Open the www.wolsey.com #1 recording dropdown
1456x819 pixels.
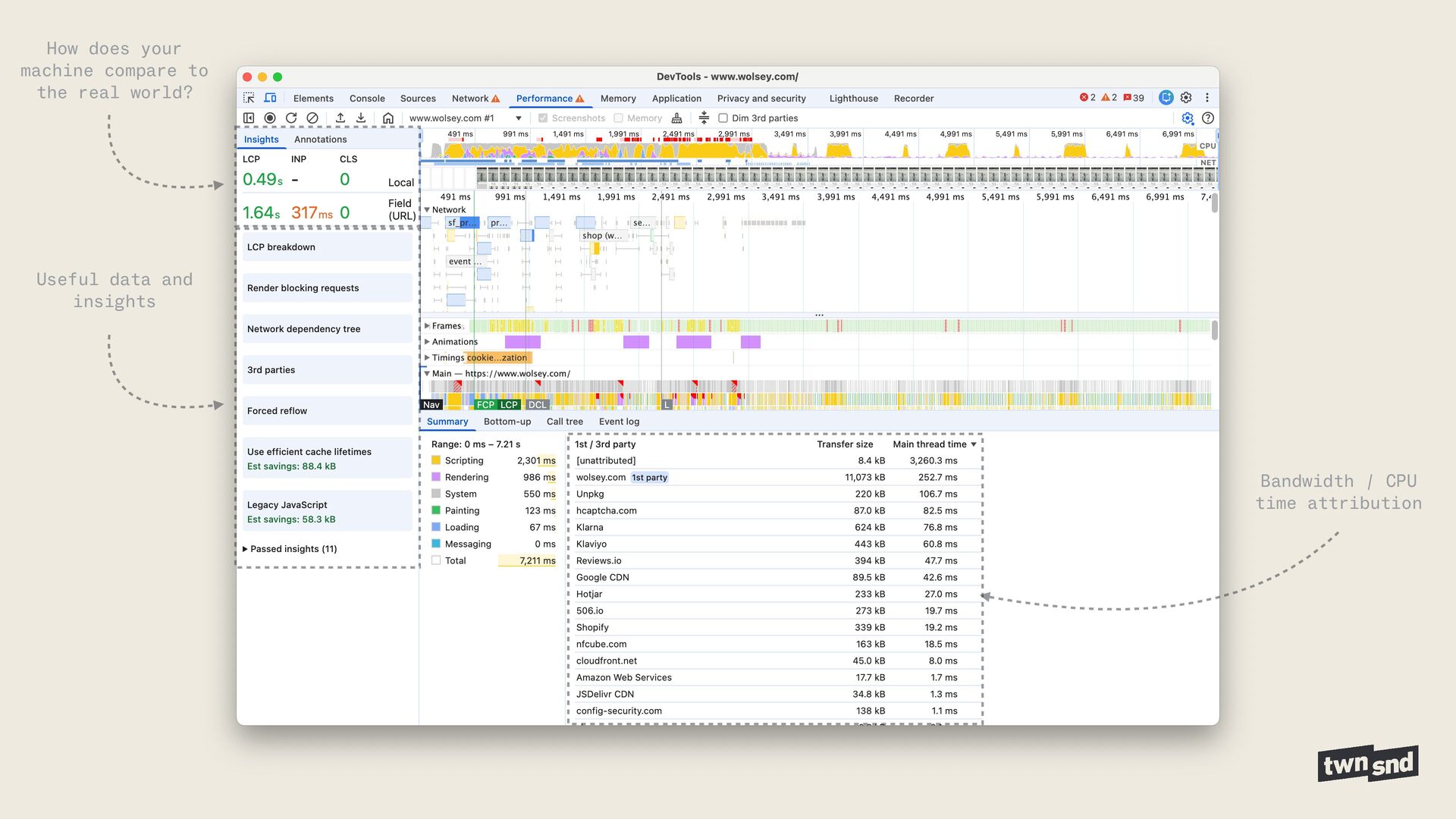point(519,118)
